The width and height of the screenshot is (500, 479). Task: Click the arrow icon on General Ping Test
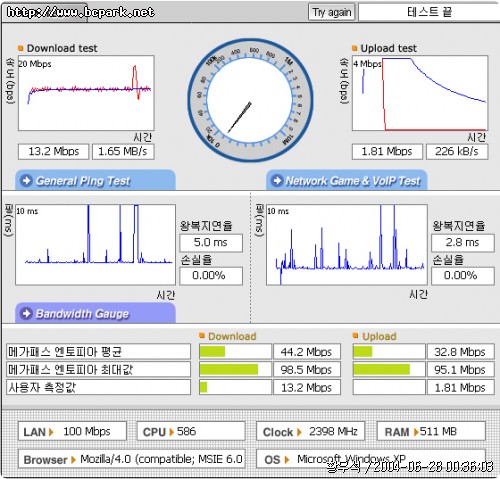[x=26, y=181]
